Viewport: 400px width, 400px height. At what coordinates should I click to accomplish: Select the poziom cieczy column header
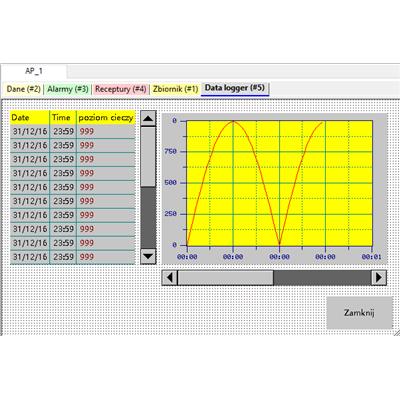106,117
